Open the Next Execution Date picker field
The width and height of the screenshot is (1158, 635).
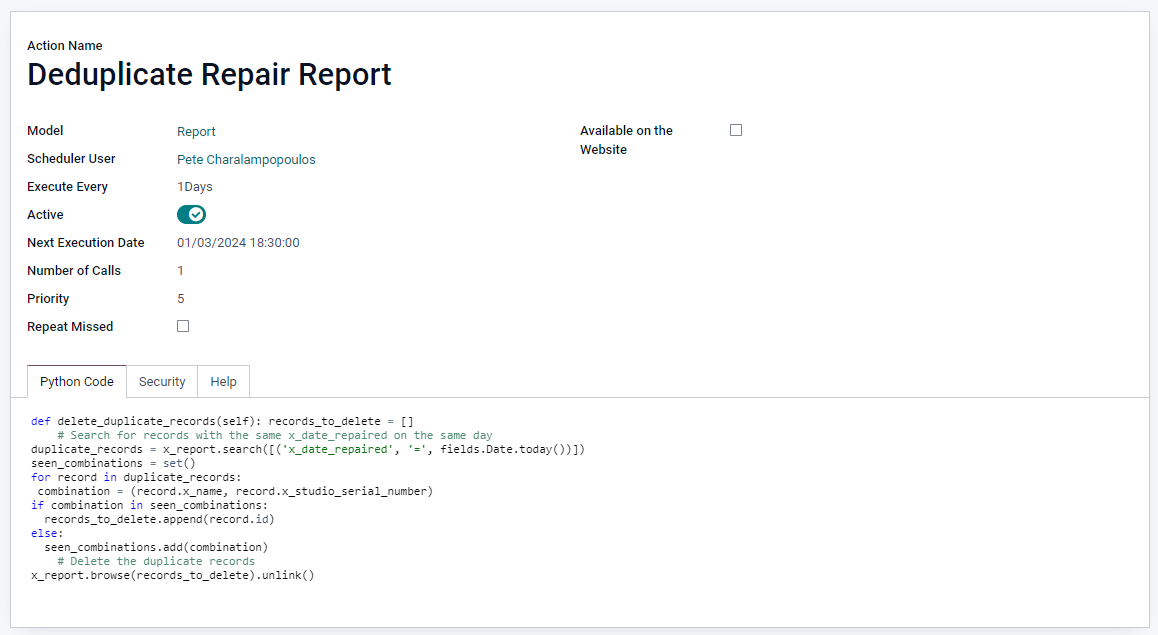(x=238, y=243)
